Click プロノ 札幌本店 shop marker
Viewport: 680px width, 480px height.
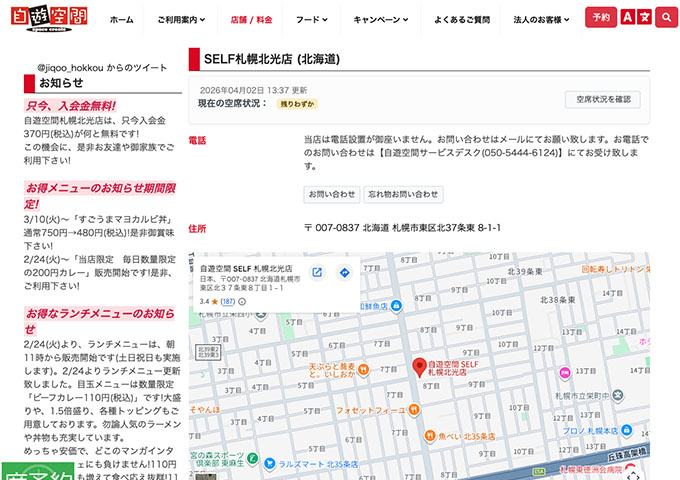[626, 430]
